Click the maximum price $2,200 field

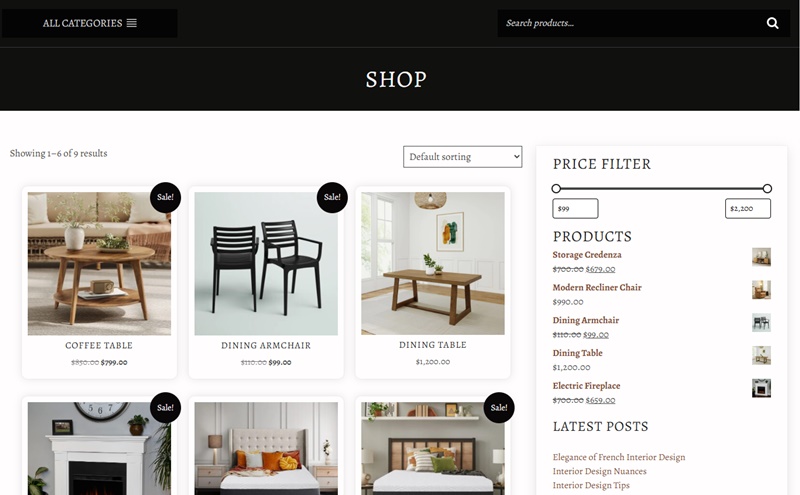tap(748, 208)
